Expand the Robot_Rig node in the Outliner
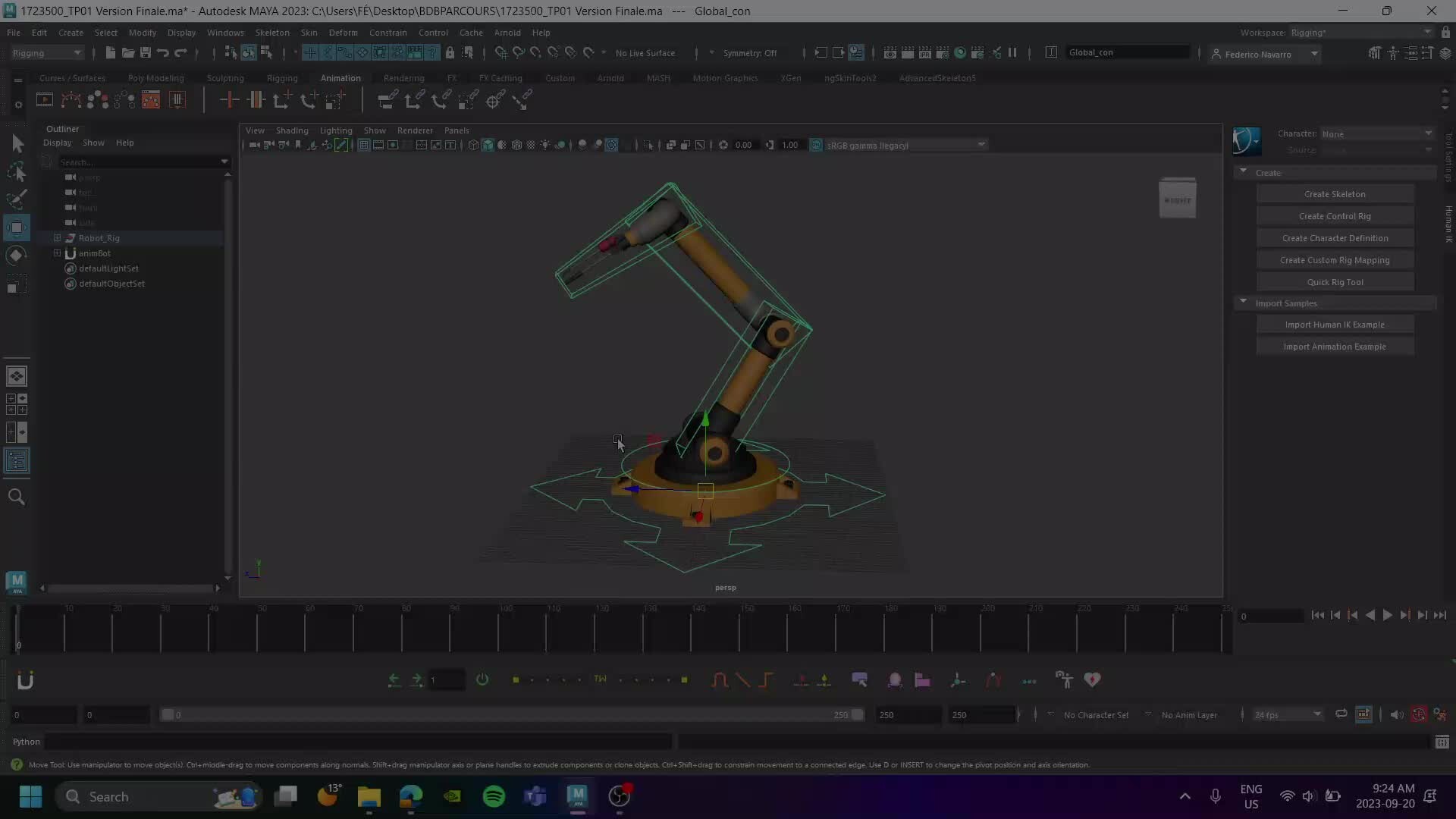 pyautogui.click(x=58, y=237)
